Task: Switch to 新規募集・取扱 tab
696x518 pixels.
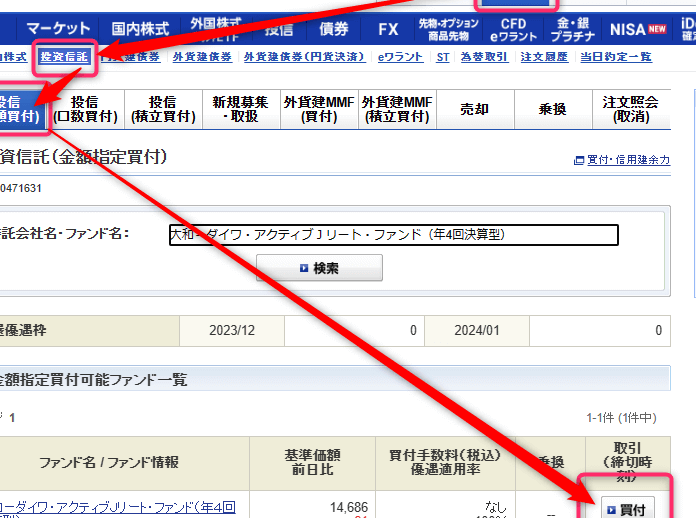Action: (x=241, y=109)
